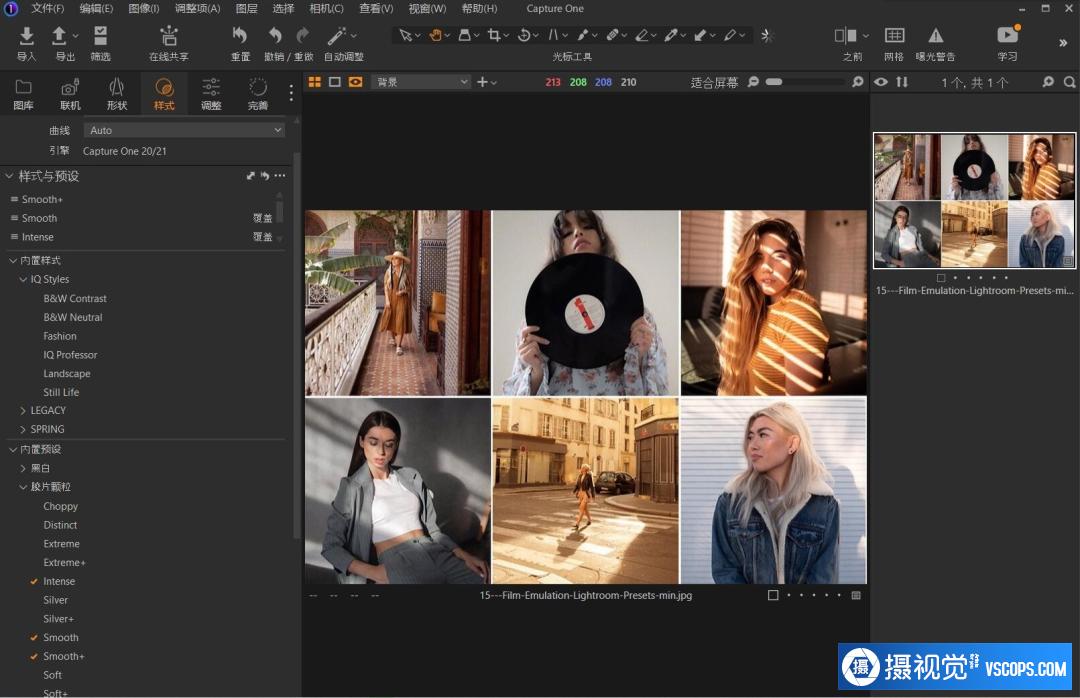Toggle proofing eye view mode

tap(355, 82)
